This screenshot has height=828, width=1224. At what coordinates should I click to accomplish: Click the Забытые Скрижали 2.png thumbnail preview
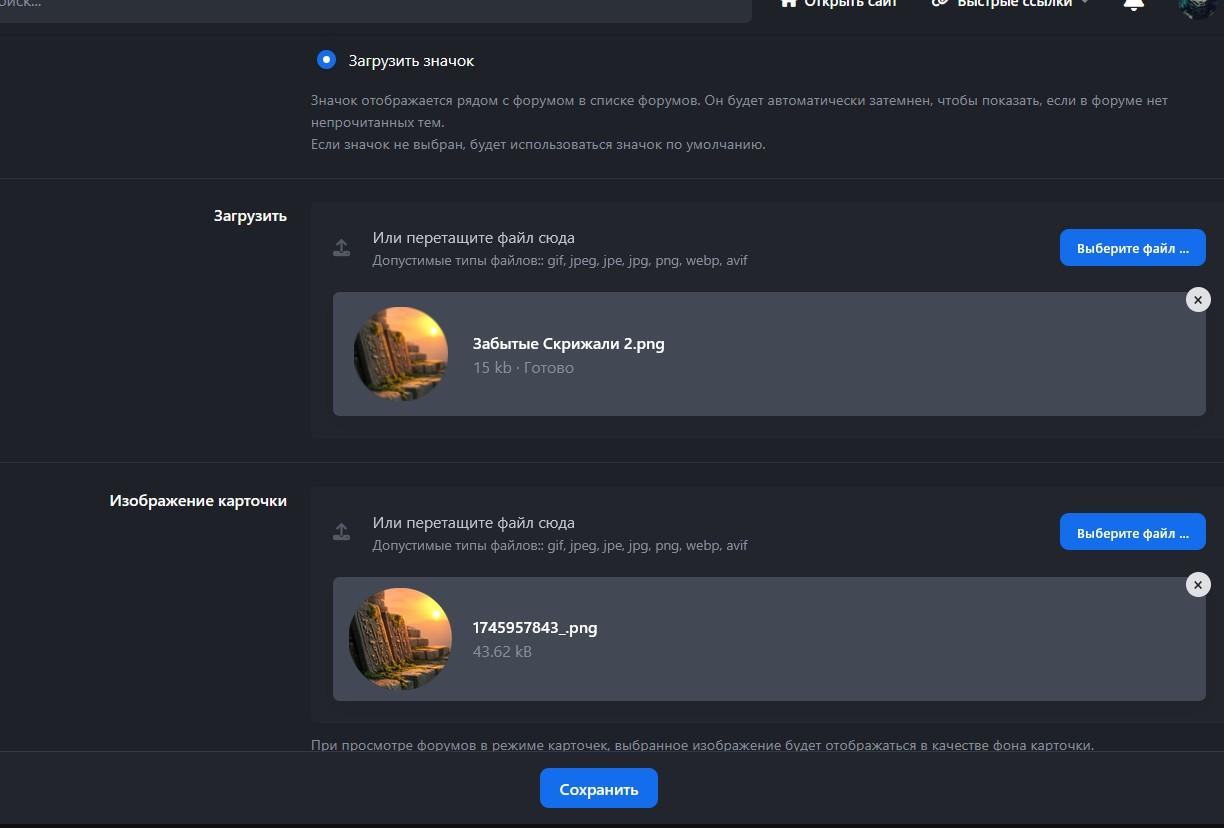[401, 354]
